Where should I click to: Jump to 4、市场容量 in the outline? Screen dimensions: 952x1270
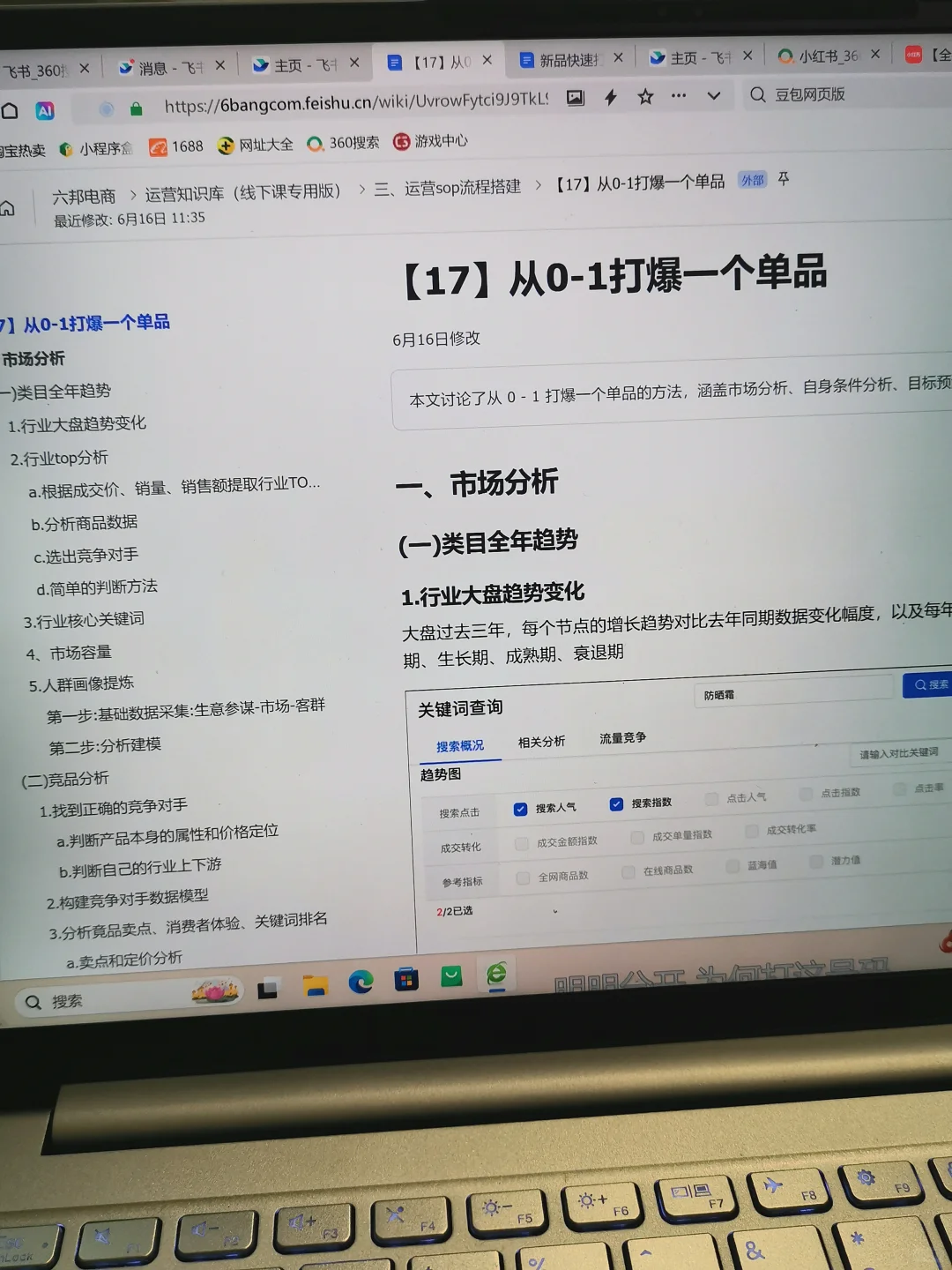click(x=70, y=653)
